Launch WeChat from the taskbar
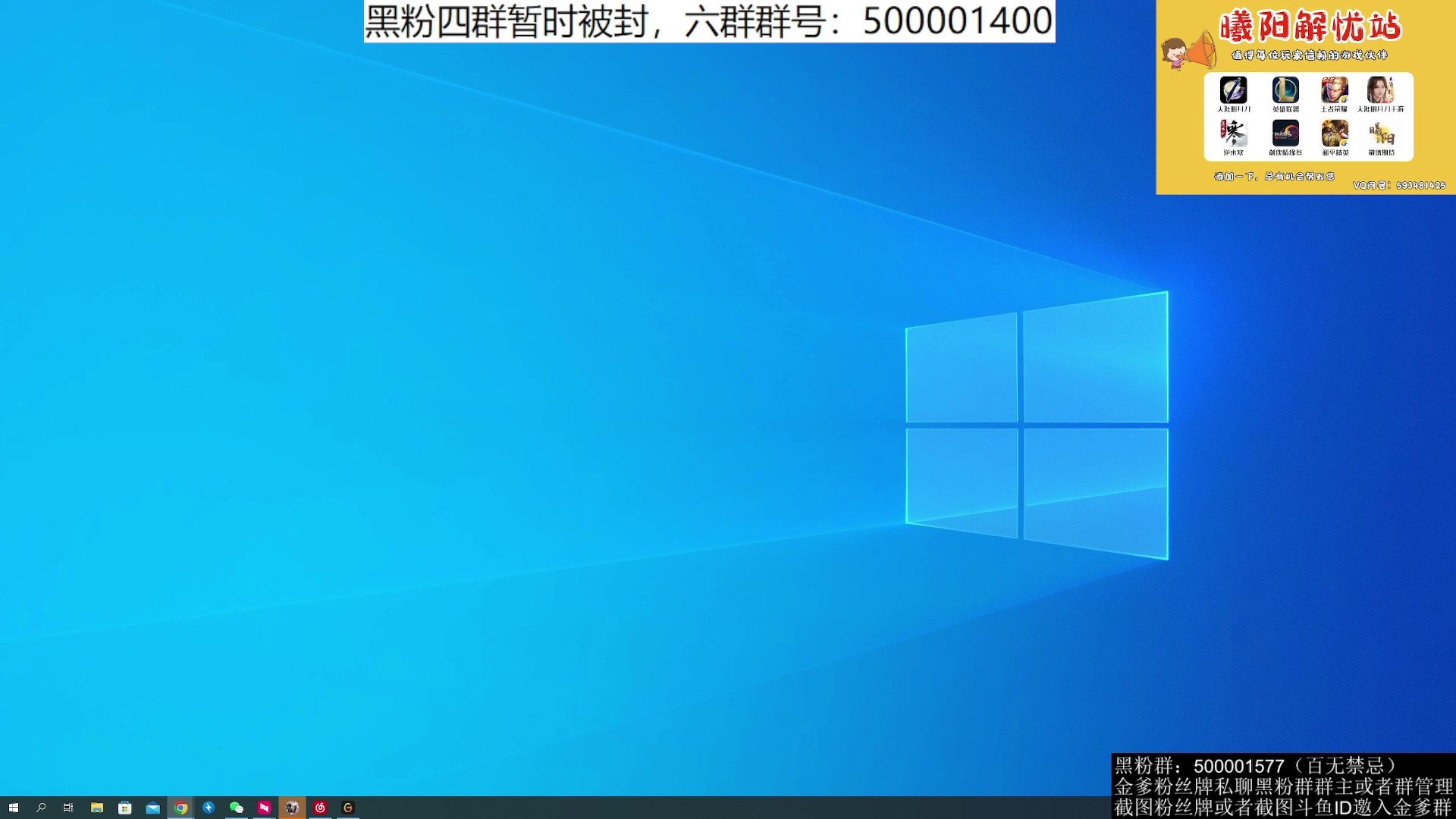Image resolution: width=1456 pixels, height=819 pixels. coord(236,808)
